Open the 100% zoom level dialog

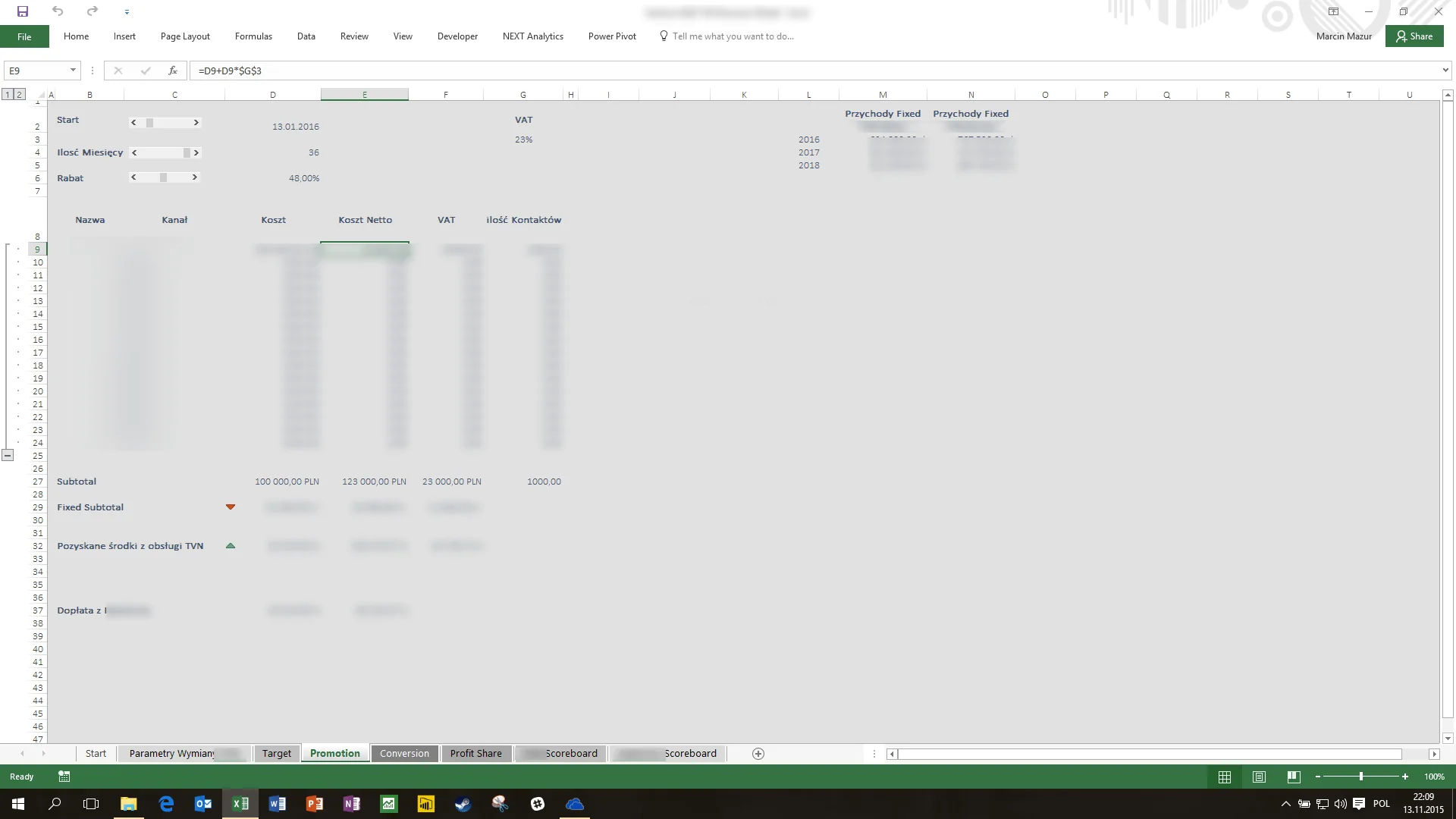click(x=1434, y=777)
